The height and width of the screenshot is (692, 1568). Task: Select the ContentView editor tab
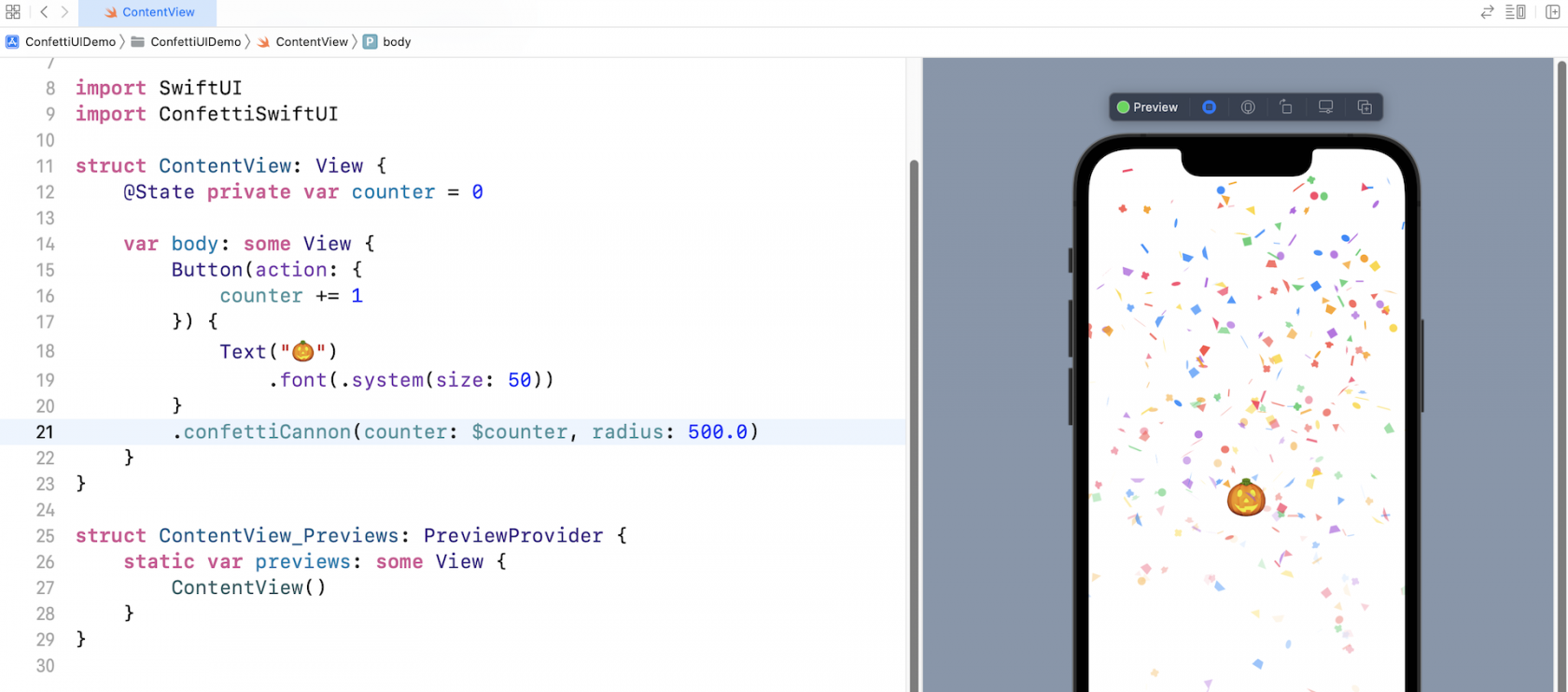point(148,12)
